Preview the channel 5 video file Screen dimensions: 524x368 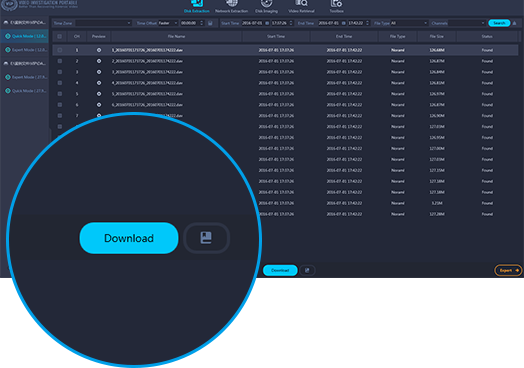[x=99, y=94]
